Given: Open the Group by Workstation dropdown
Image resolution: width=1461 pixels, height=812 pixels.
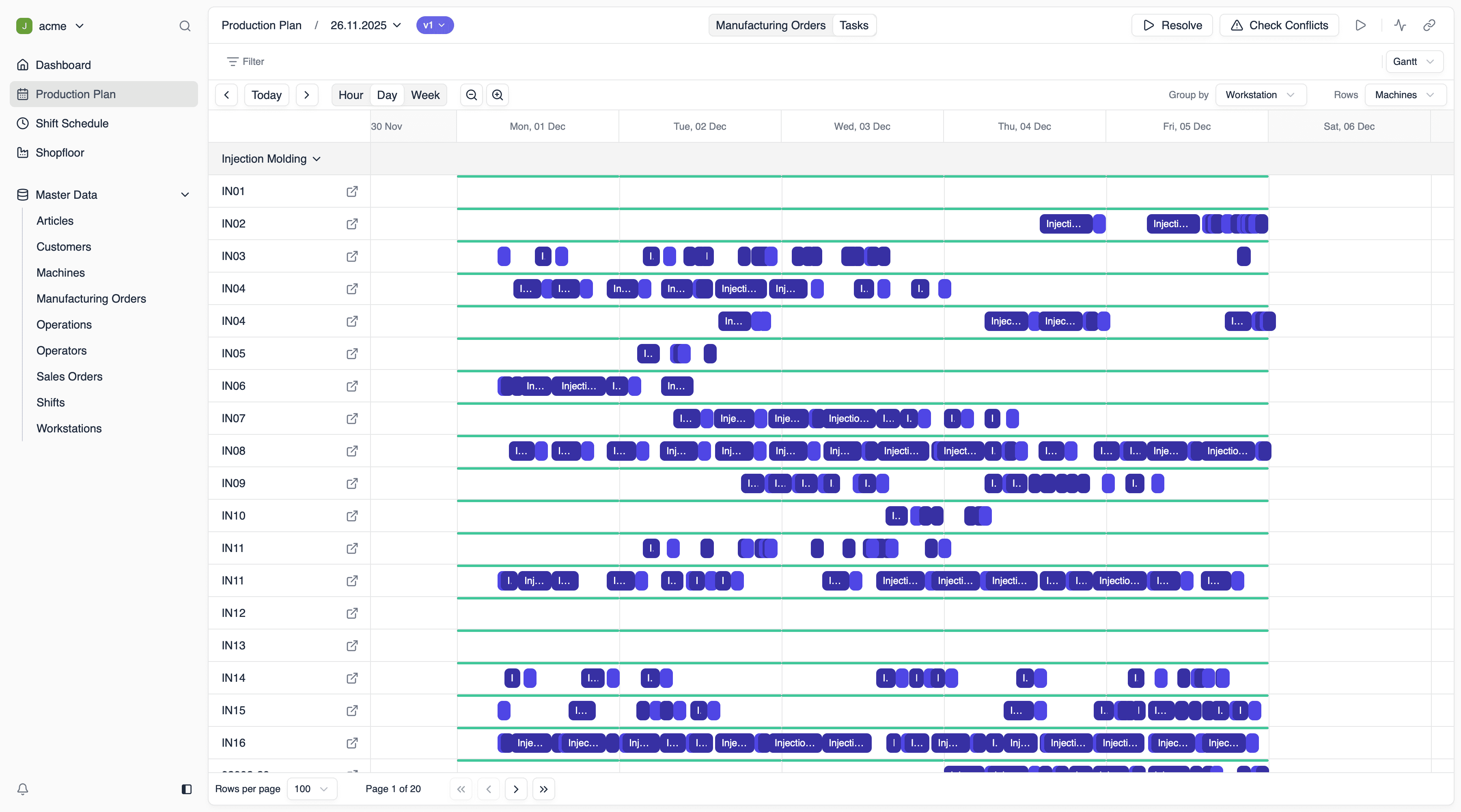Looking at the screenshot, I should [x=1260, y=95].
